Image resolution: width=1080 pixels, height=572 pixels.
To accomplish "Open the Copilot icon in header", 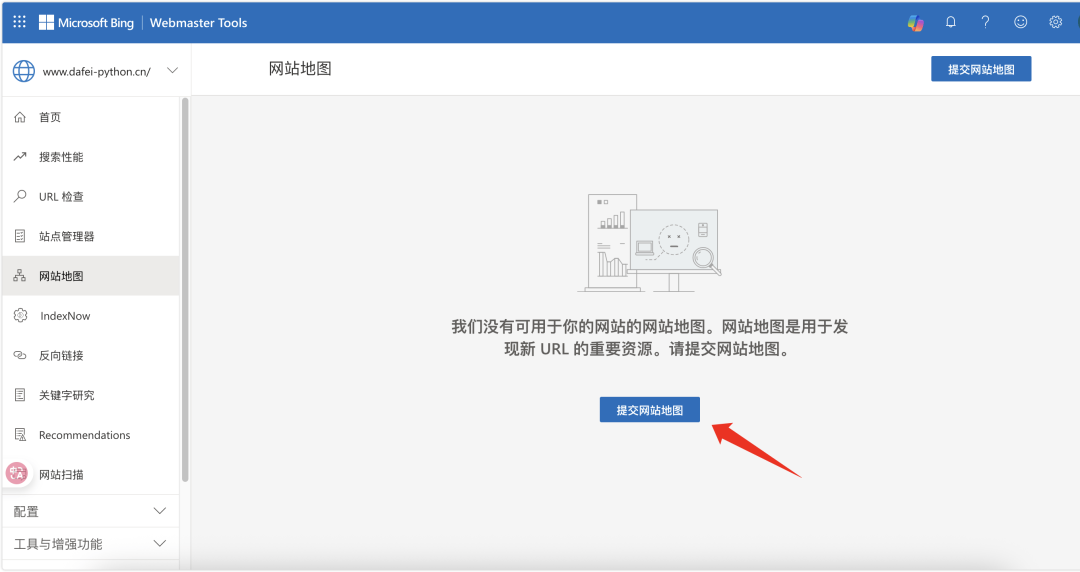I will [x=915, y=23].
